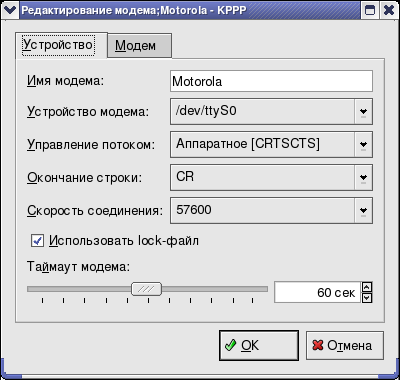The height and width of the screenshot is (380, 400).
Task: Click the Скорость соединения label
Action: click(x=95, y=210)
